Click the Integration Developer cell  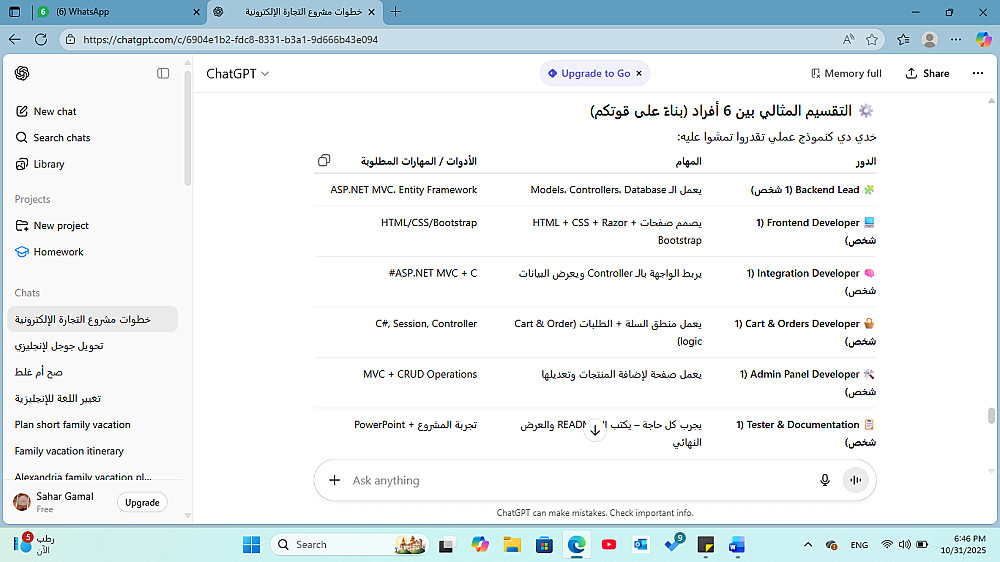(x=810, y=281)
